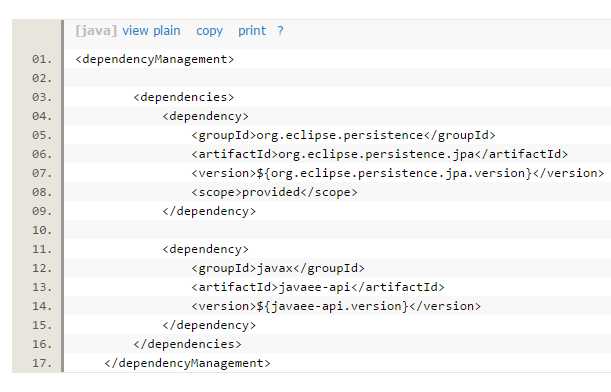Open the question mark help link
Viewport: 611px width, 392px height.
pyautogui.click(x=280, y=31)
